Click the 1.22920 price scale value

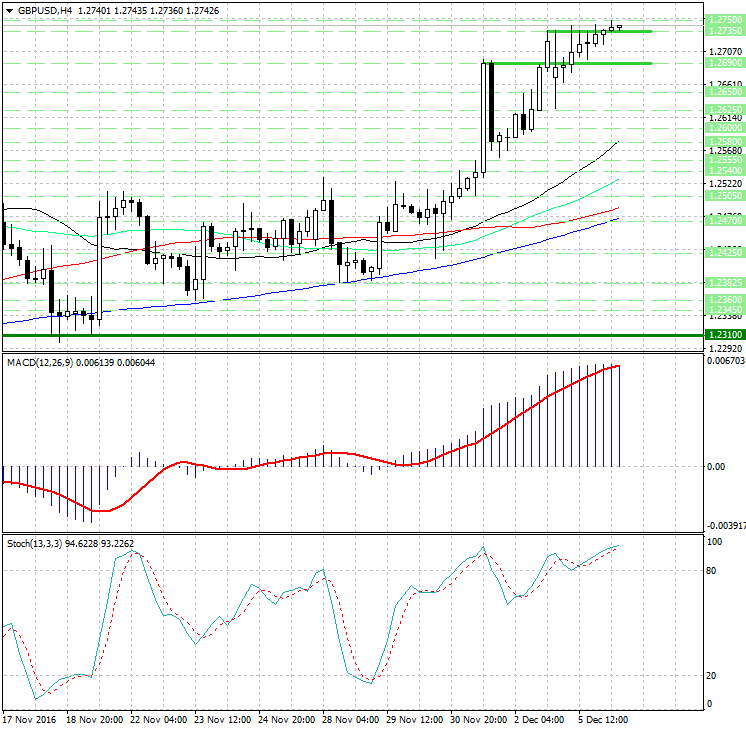(725, 348)
